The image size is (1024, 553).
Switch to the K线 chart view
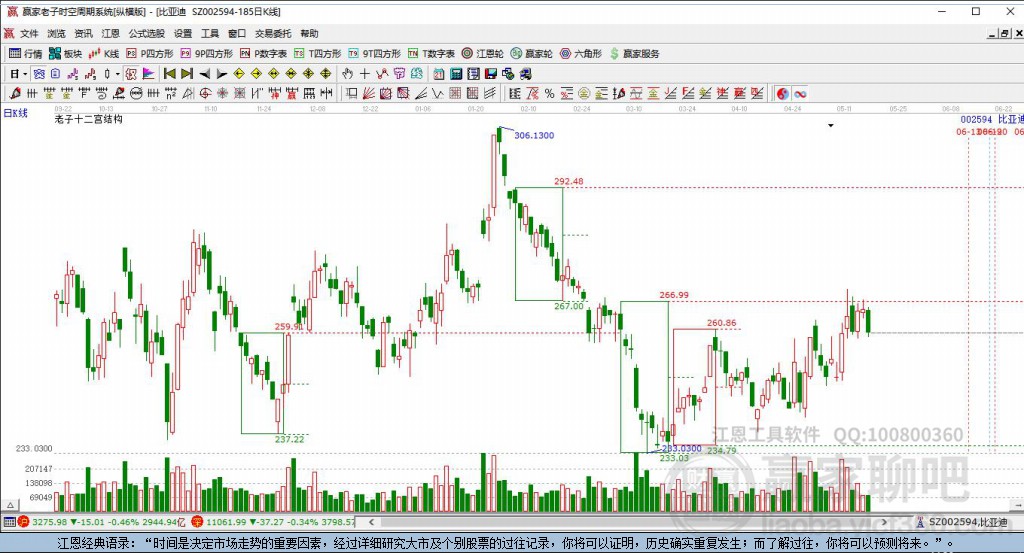(x=104, y=54)
